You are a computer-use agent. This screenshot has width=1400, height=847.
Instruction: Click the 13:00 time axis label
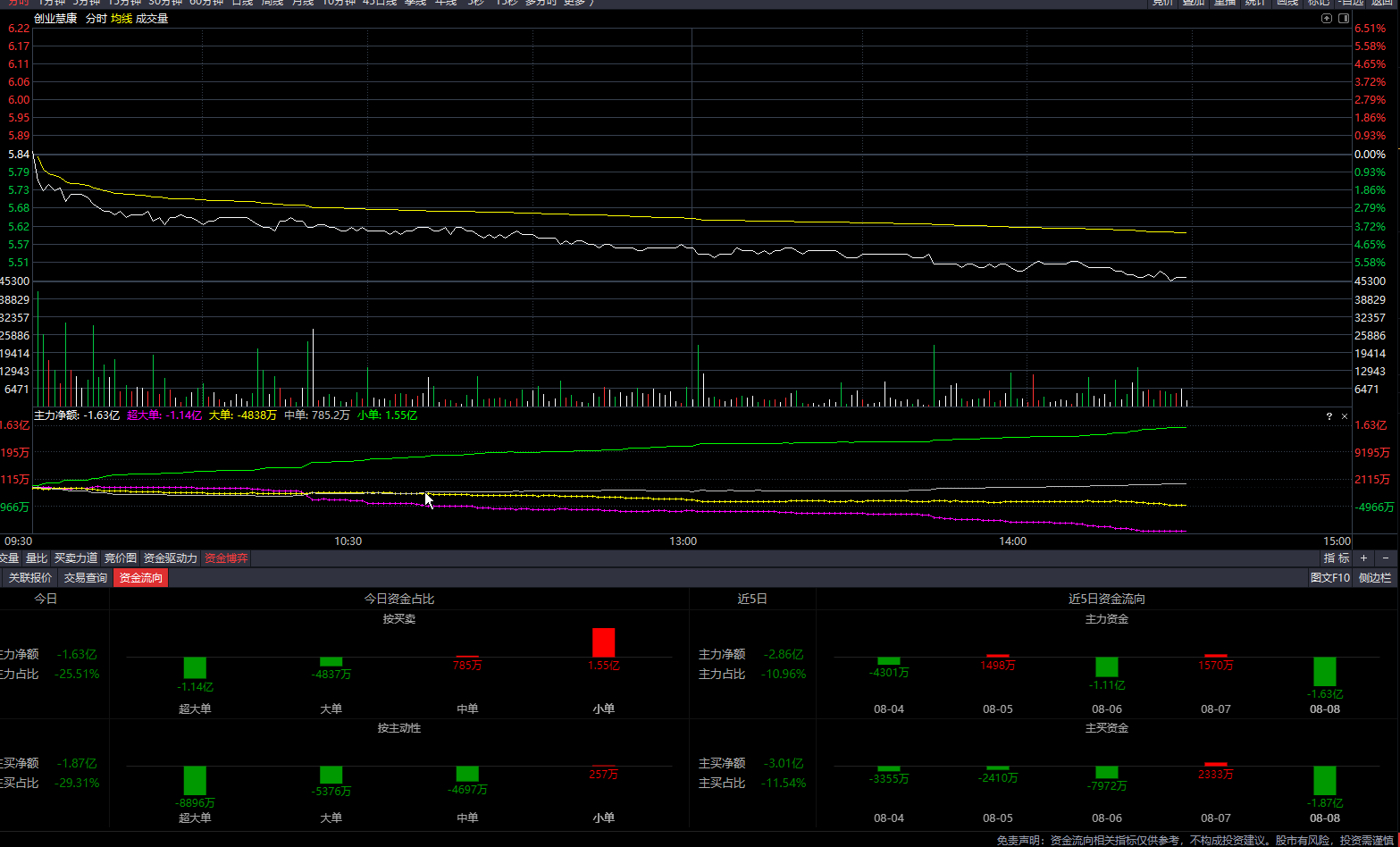click(683, 541)
